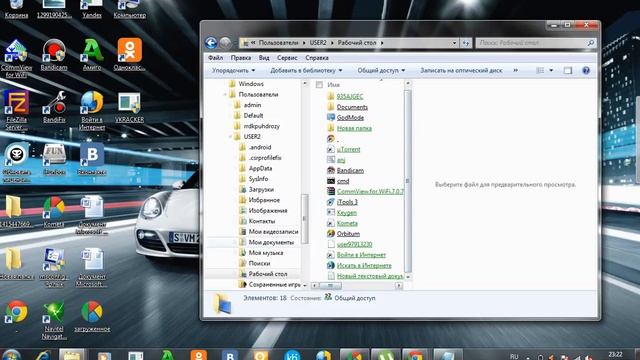
Task: Launch the BandiFix desktop icon
Action: point(54,107)
